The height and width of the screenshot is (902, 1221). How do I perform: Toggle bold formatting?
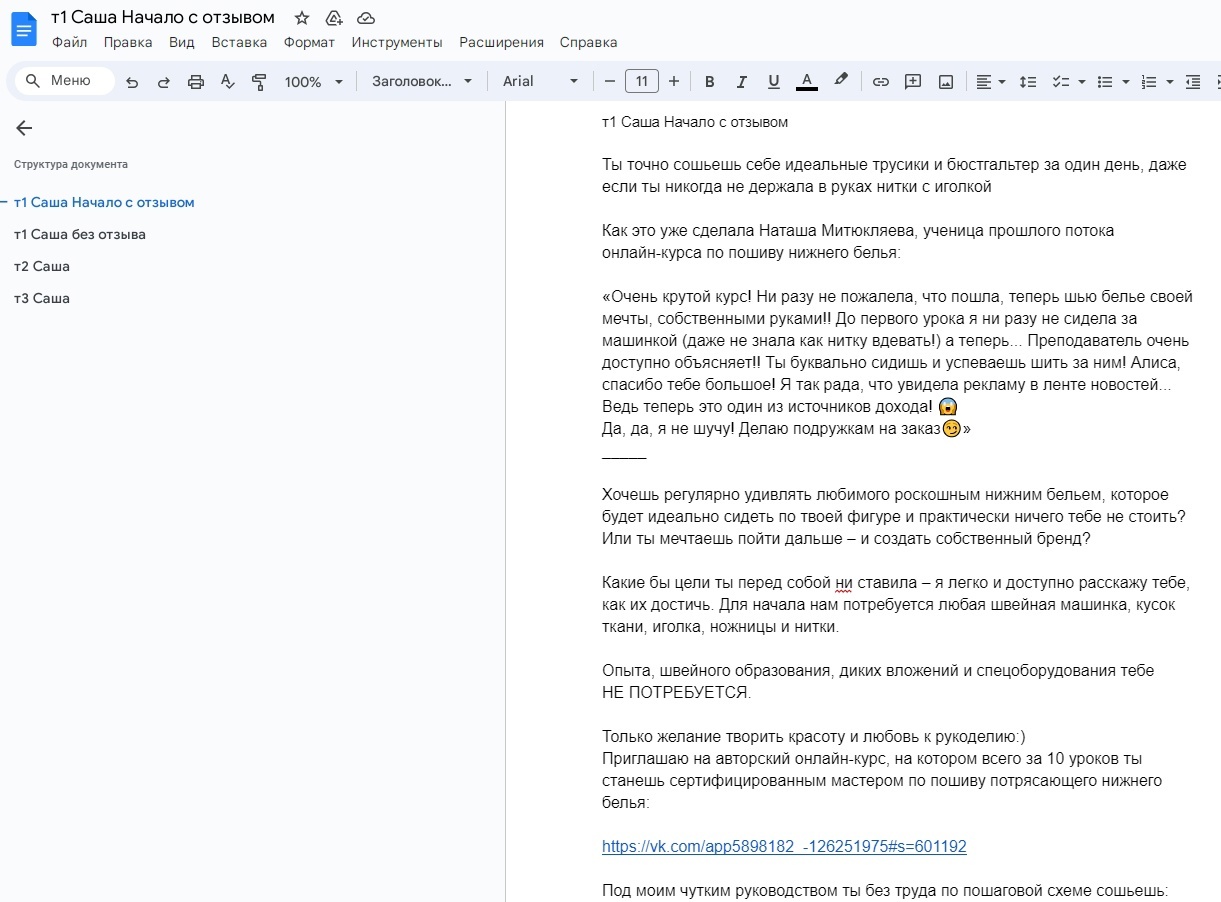pos(710,82)
